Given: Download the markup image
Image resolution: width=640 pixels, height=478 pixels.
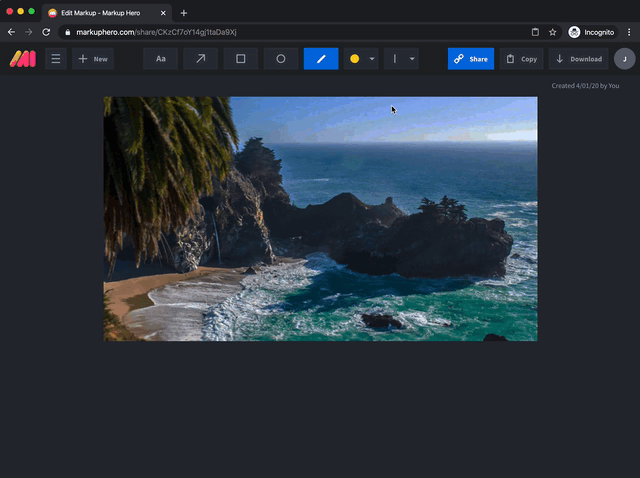Looking at the screenshot, I should 578,59.
